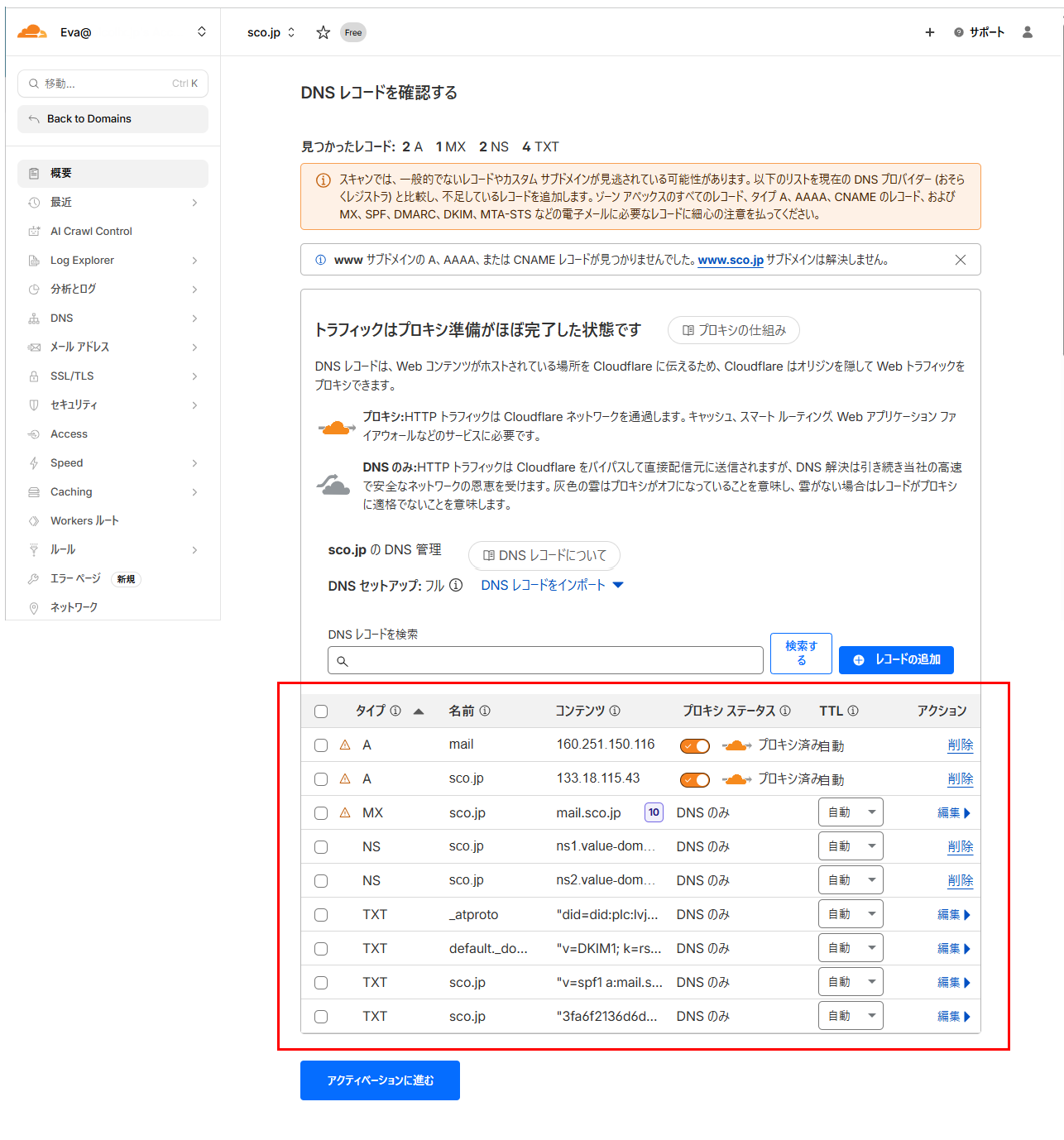Click the DNS record search input field
This screenshot has height=1140, width=1064.
(x=545, y=659)
